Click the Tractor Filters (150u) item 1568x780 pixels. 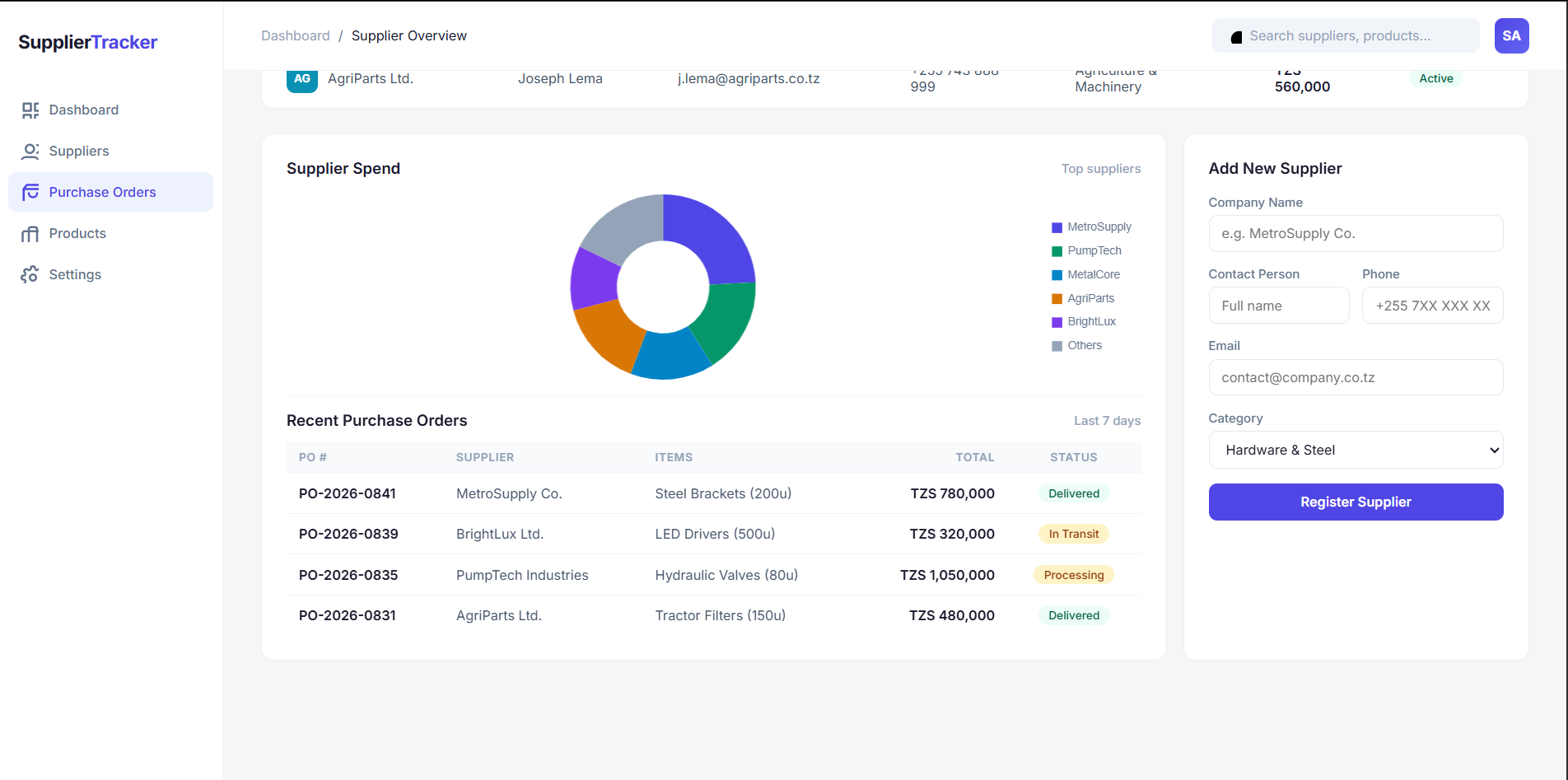coord(721,615)
